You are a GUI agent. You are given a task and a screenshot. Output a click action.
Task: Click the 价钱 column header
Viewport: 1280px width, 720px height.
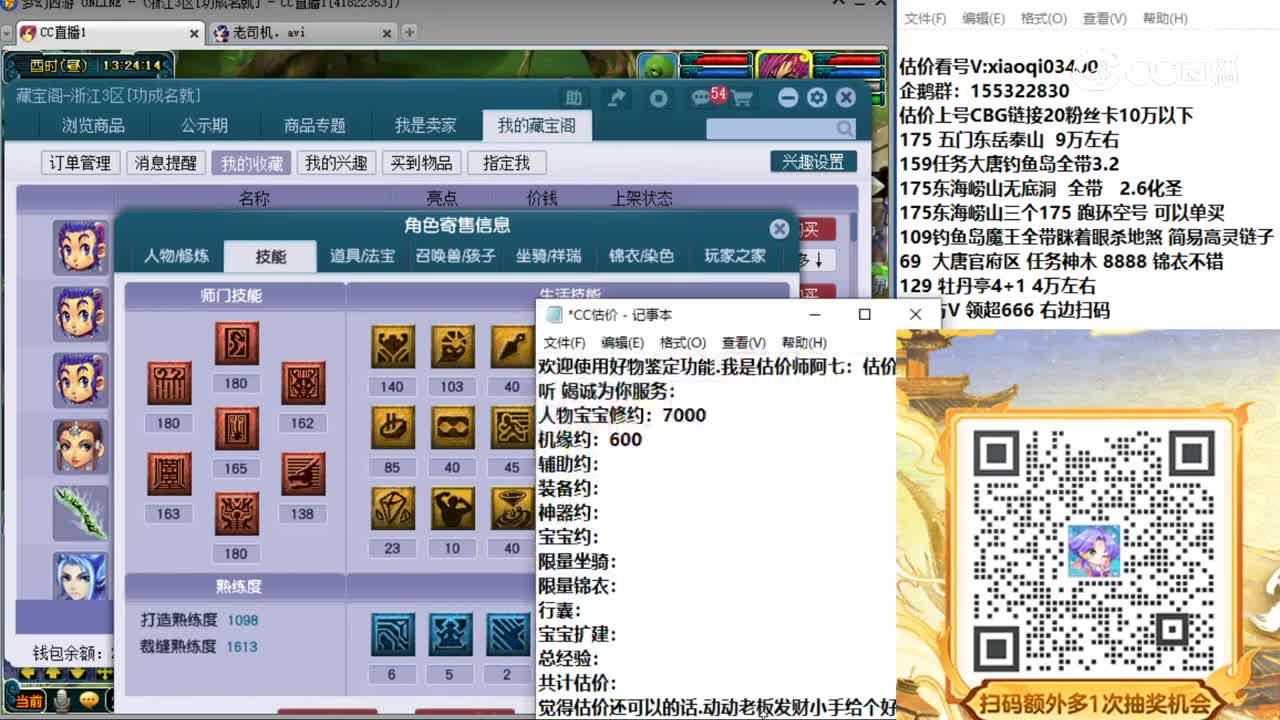tap(542, 198)
